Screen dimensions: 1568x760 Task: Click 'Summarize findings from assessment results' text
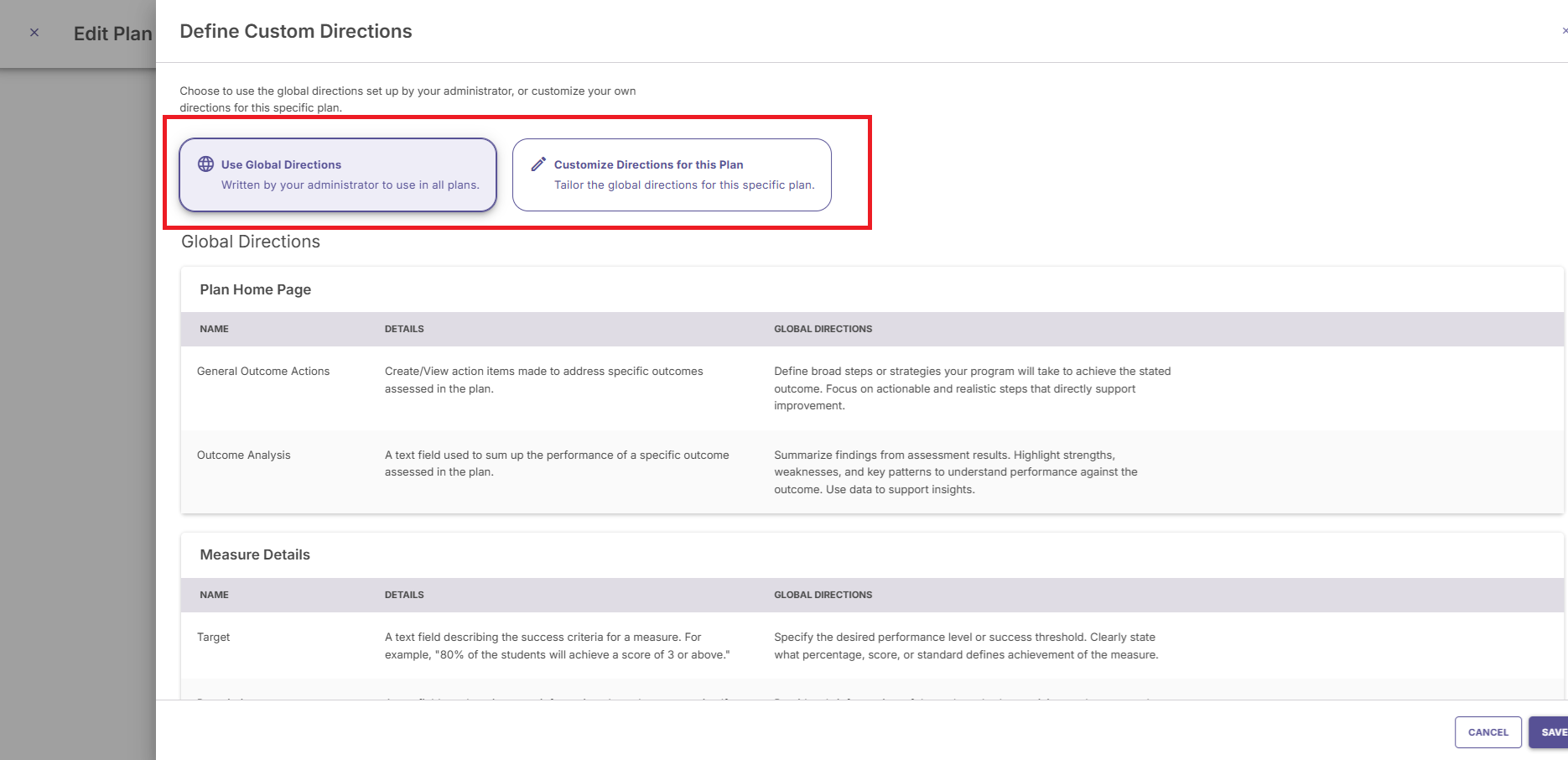coord(956,472)
